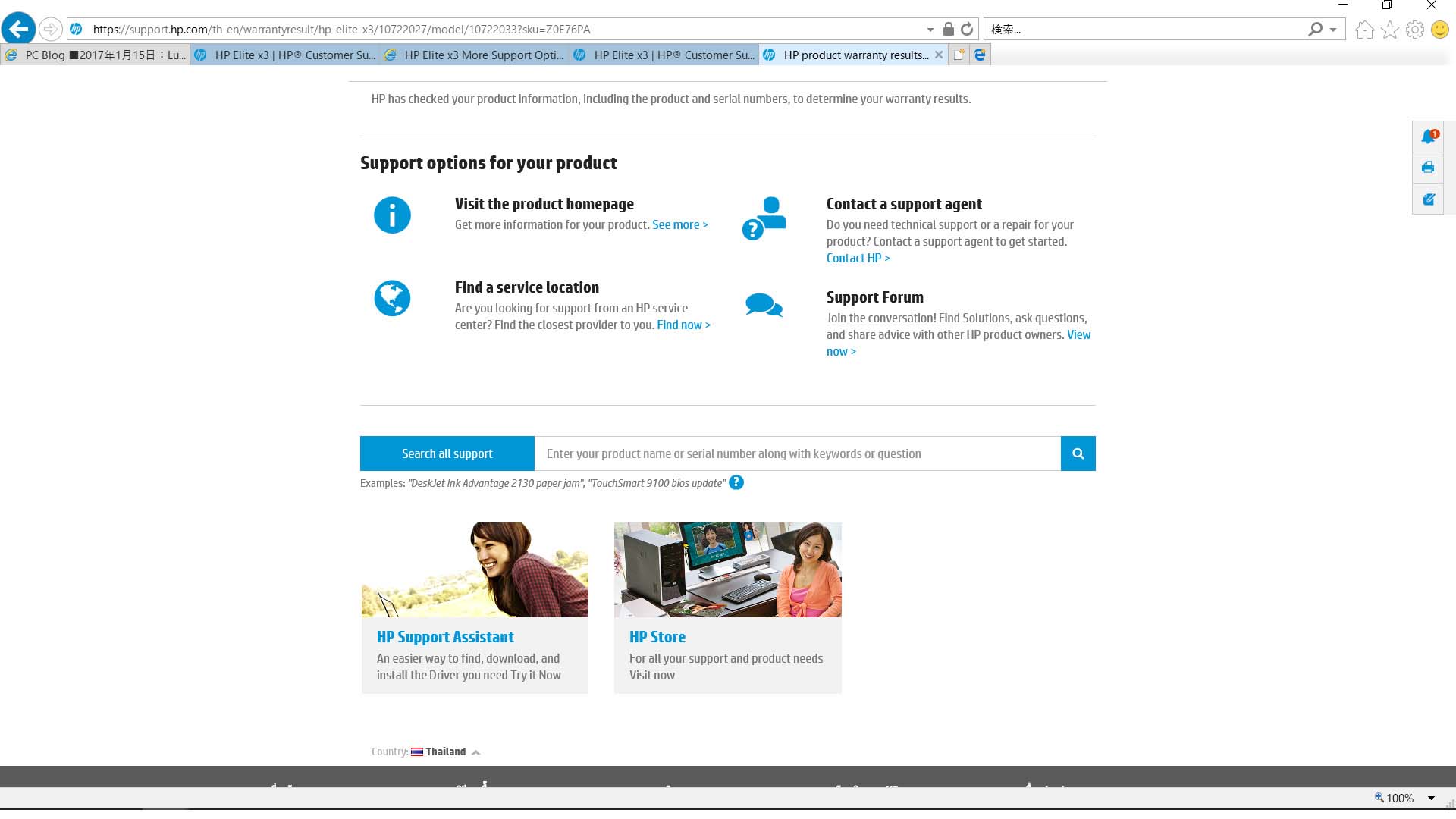Click the help question mark beside examples
The image size is (1456, 819).
[x=736, y=482]
